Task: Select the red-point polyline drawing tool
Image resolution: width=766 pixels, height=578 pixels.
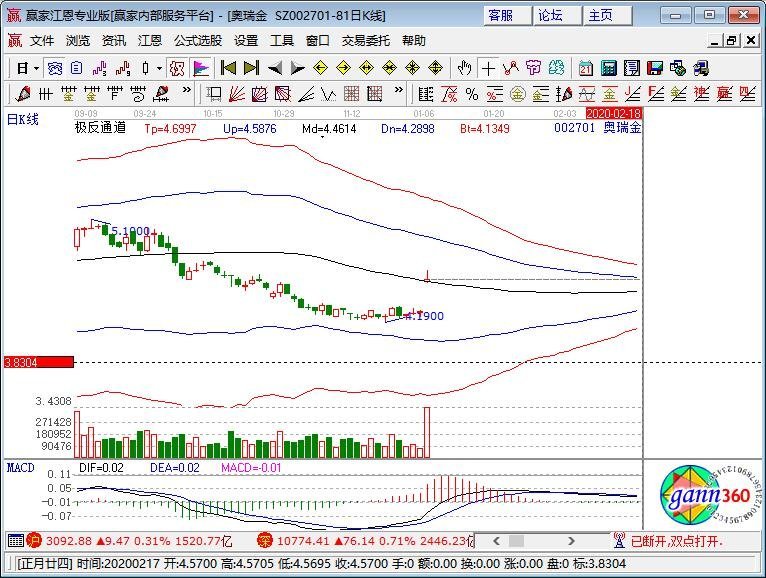Action: coord(511,68)
